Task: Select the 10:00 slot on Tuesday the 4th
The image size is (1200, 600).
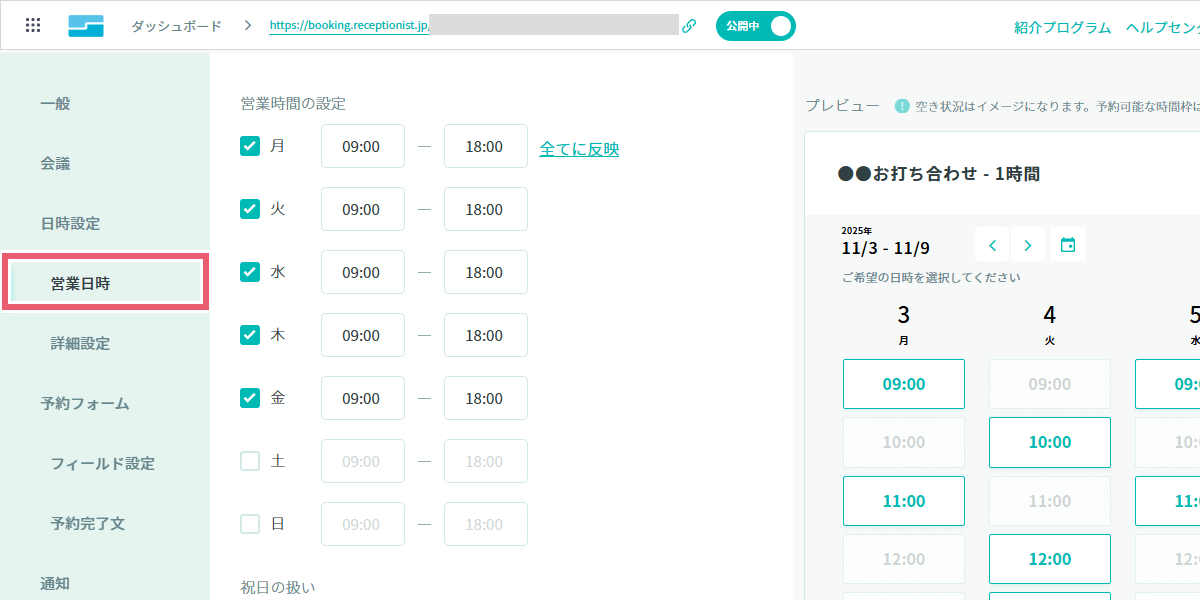Action: 1049,442
